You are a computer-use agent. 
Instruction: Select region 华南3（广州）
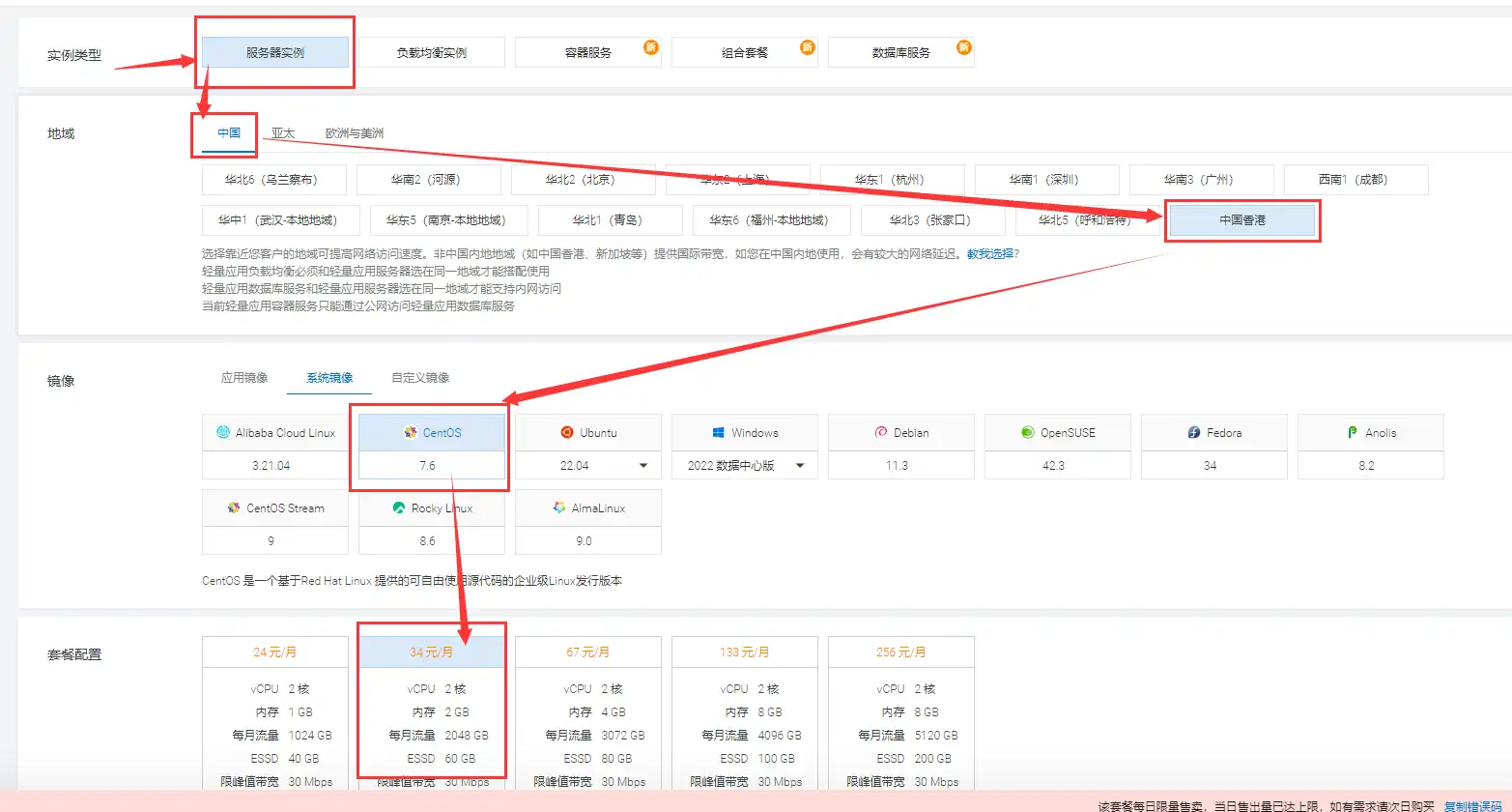(x=1202, y=180)
